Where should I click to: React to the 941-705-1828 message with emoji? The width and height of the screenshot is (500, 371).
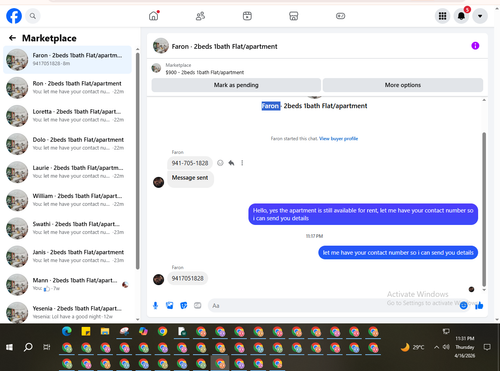(220, 163)
